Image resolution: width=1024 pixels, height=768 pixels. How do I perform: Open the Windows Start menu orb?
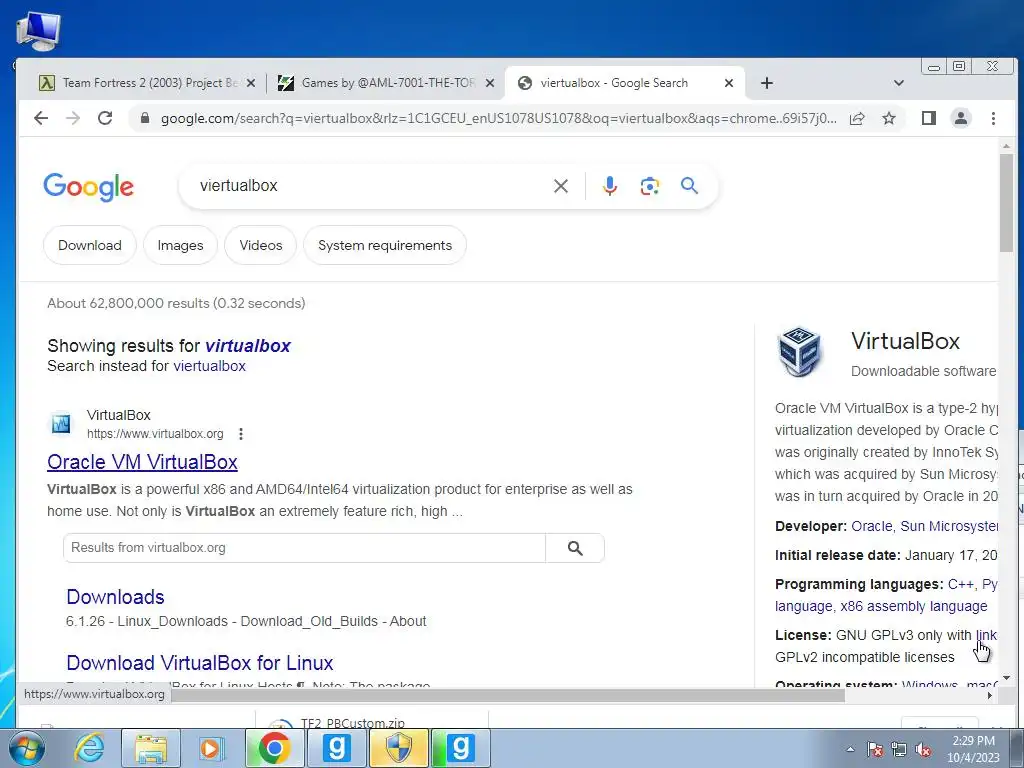(x=26, y=748)
